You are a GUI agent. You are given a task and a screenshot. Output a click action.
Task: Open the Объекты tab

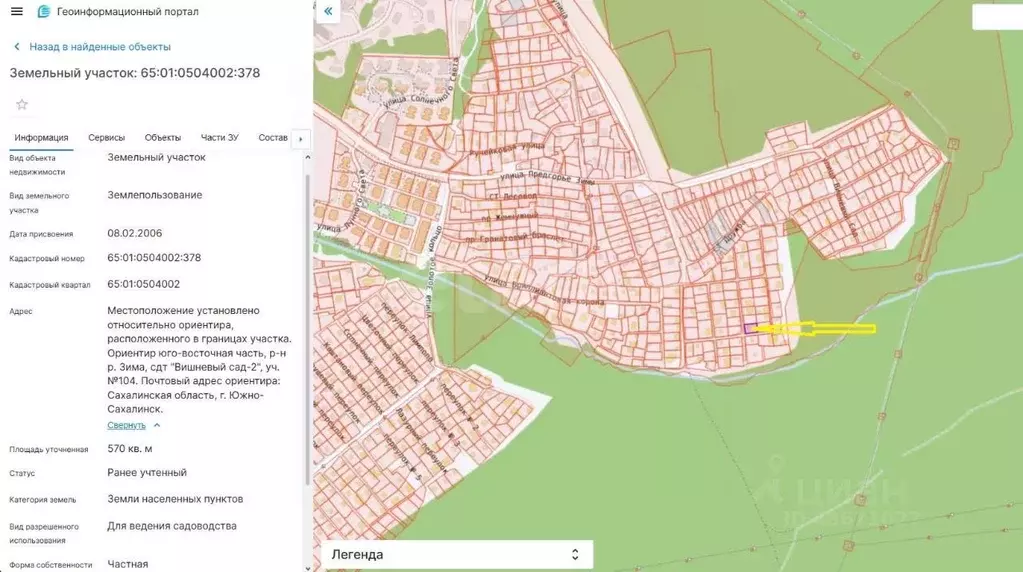[162, 138]
